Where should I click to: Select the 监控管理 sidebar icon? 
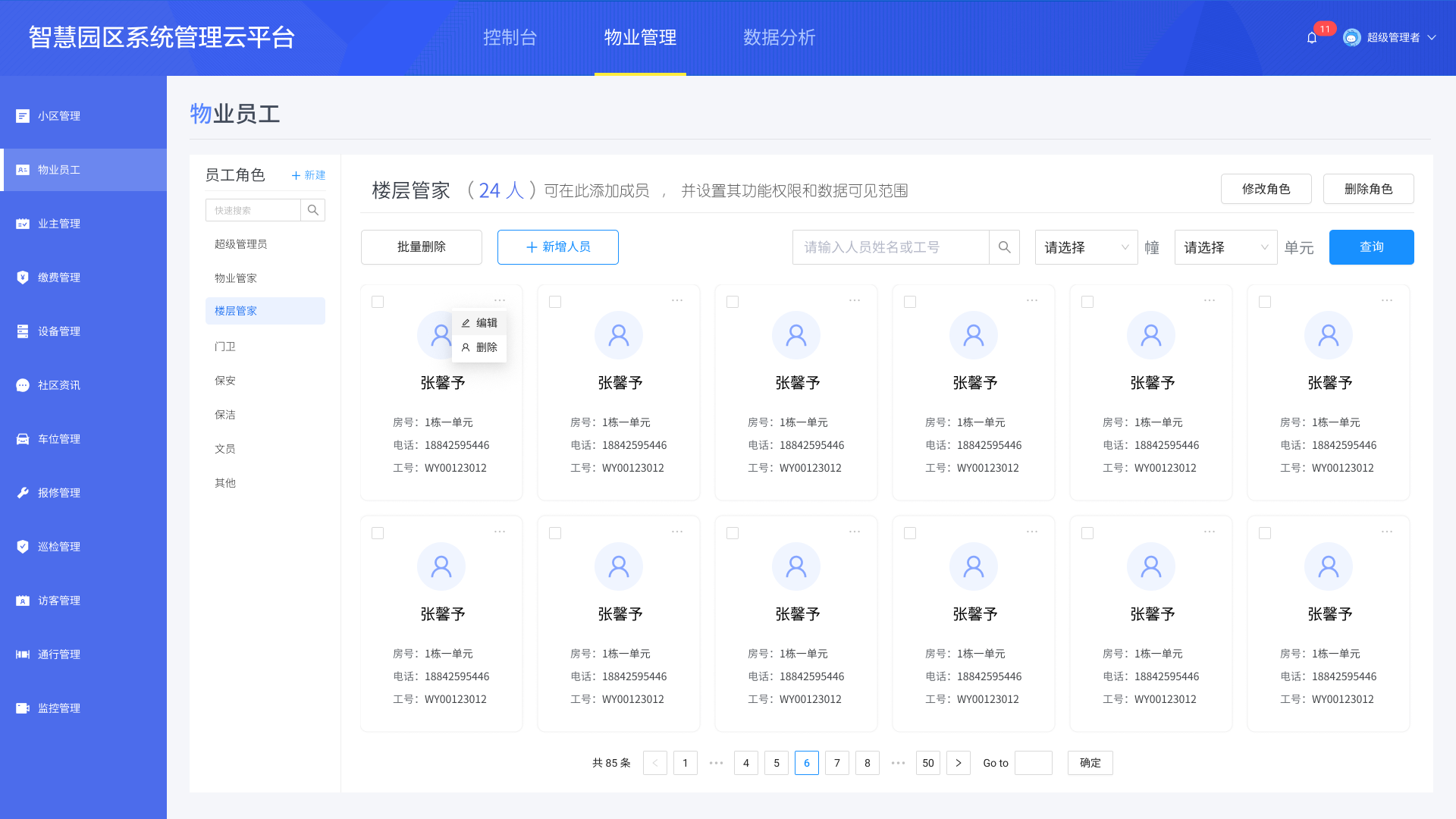pos(22,708)
